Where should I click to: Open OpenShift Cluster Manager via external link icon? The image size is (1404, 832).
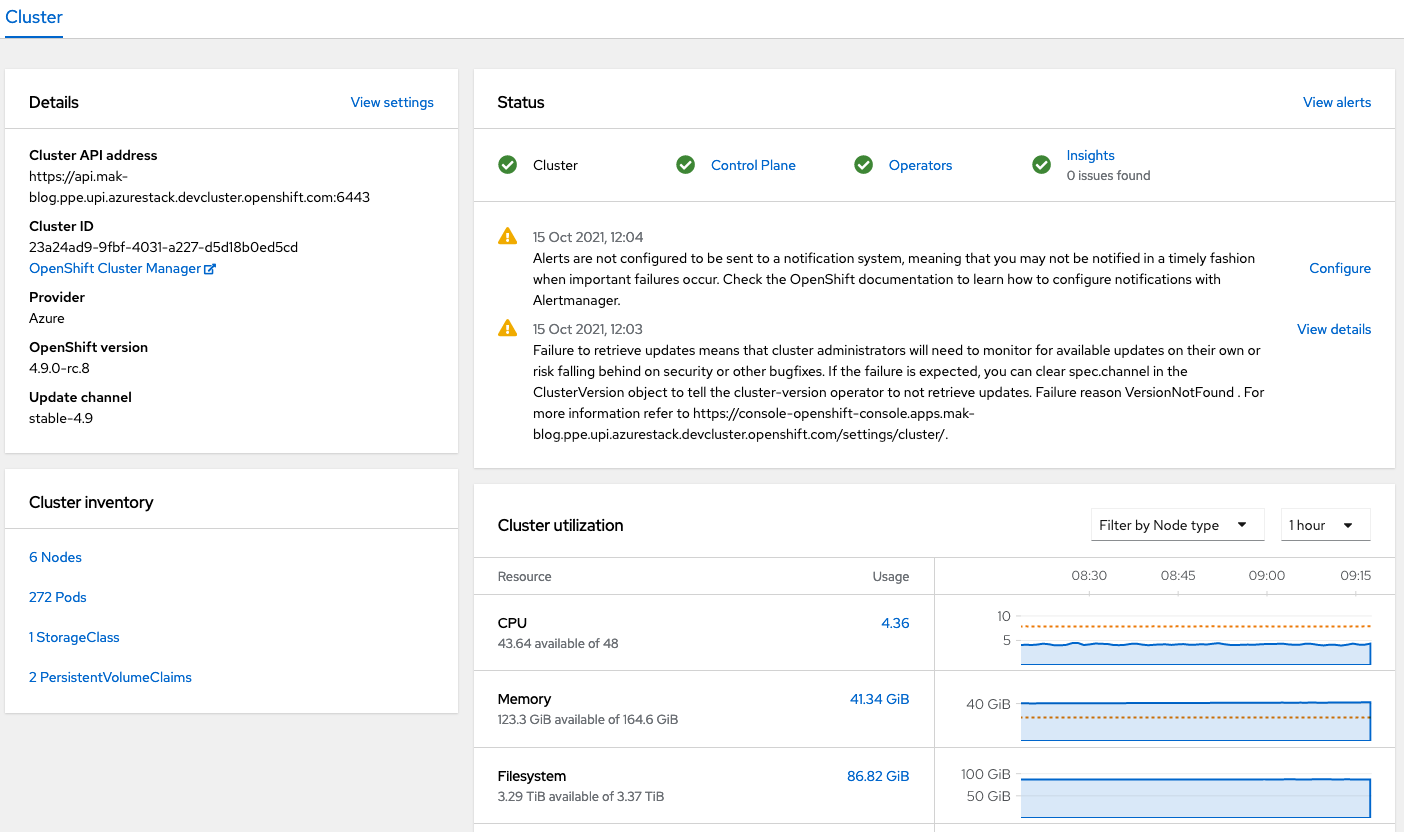(208, 267)
